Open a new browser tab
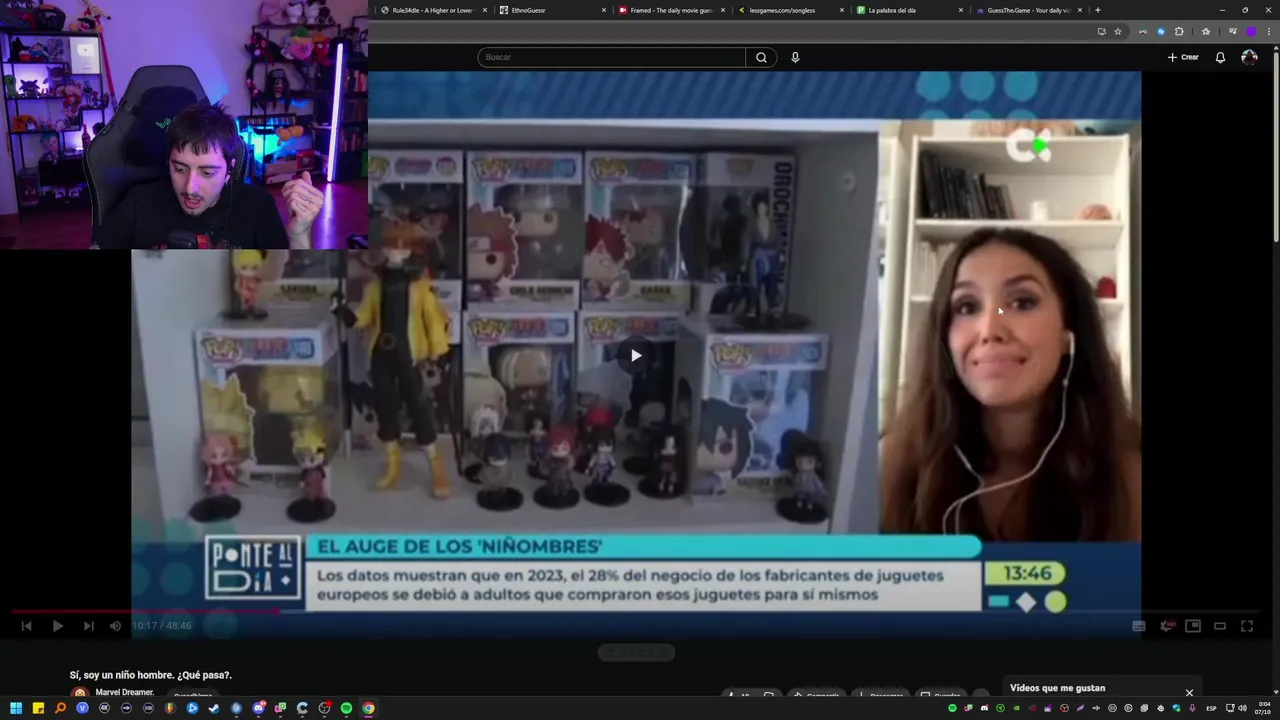 point(1098,10)
